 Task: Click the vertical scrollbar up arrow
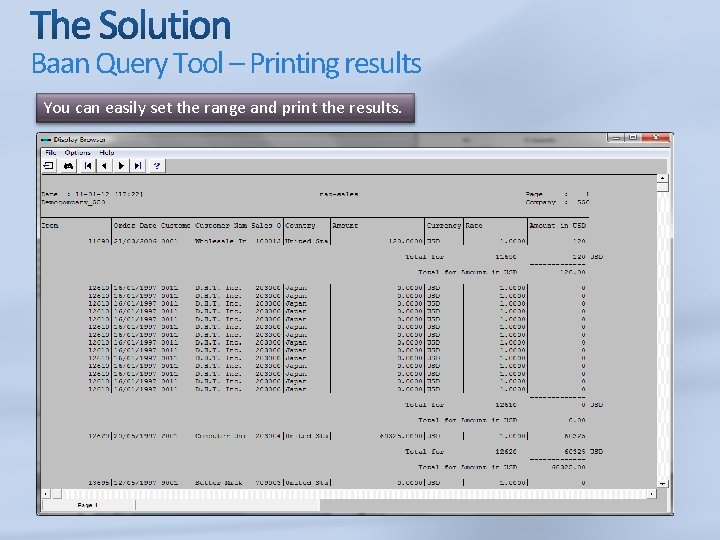(663, 178)
